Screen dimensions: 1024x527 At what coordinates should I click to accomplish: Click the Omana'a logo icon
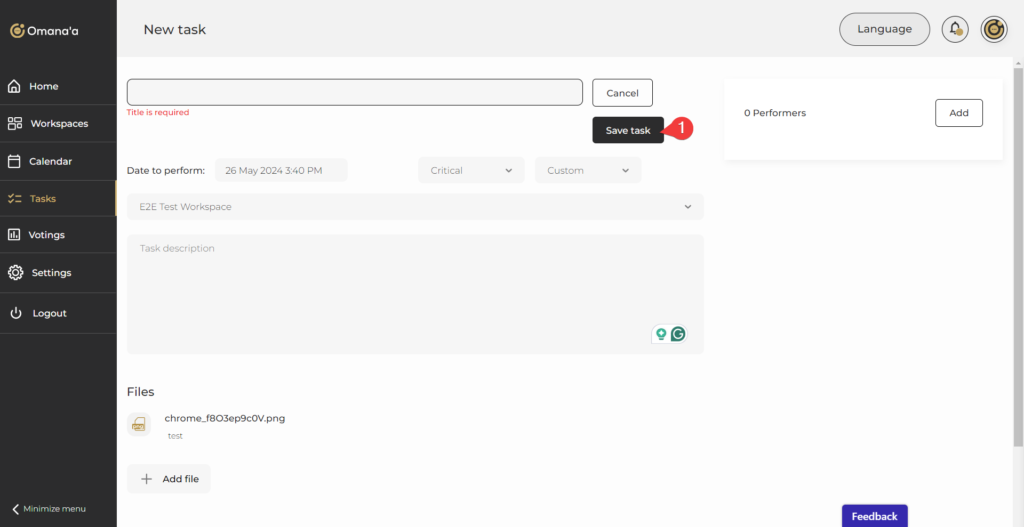pos(17,31)
